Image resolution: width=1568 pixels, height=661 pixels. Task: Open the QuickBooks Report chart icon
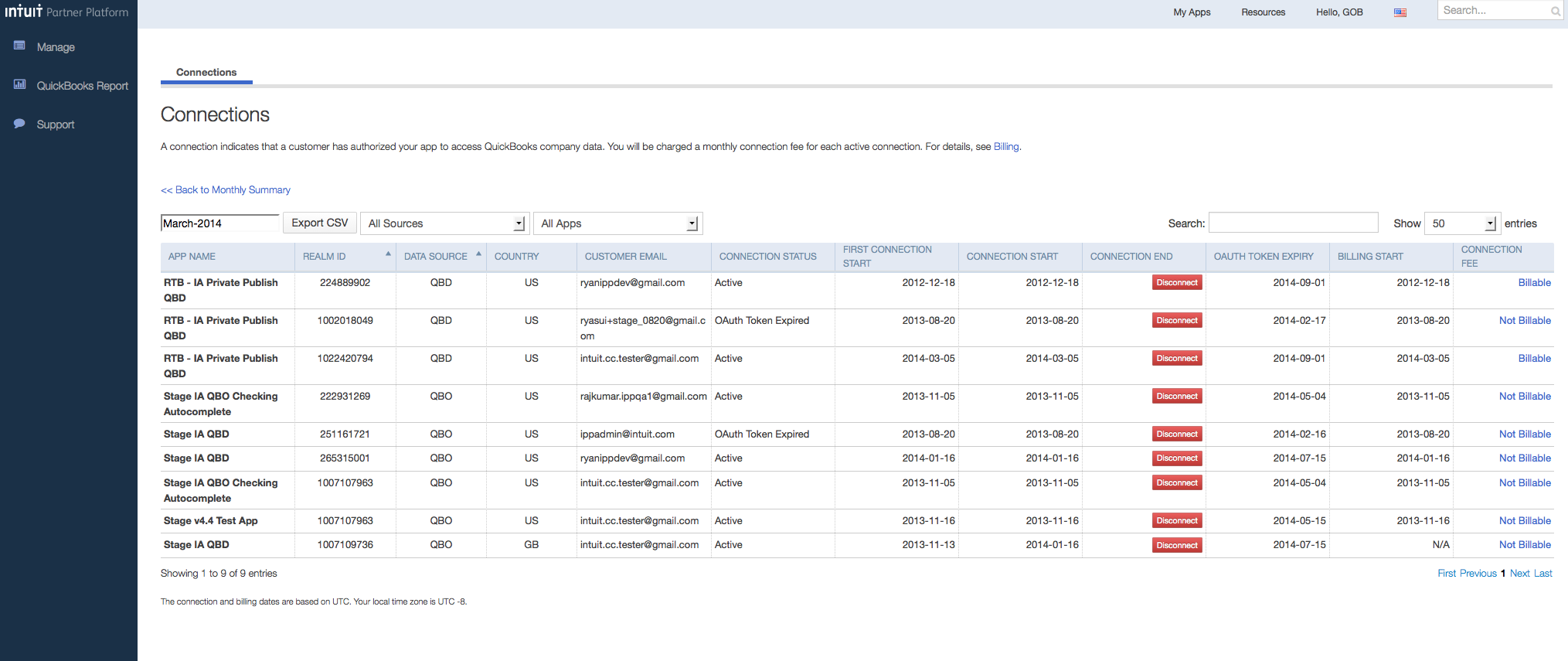pos(19,84)
